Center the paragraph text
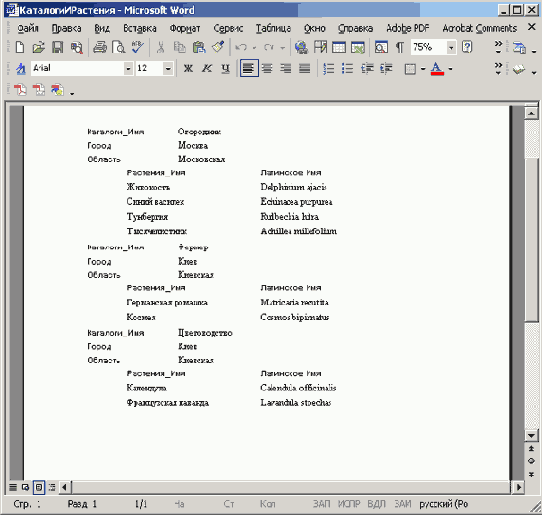 [267, 68]
